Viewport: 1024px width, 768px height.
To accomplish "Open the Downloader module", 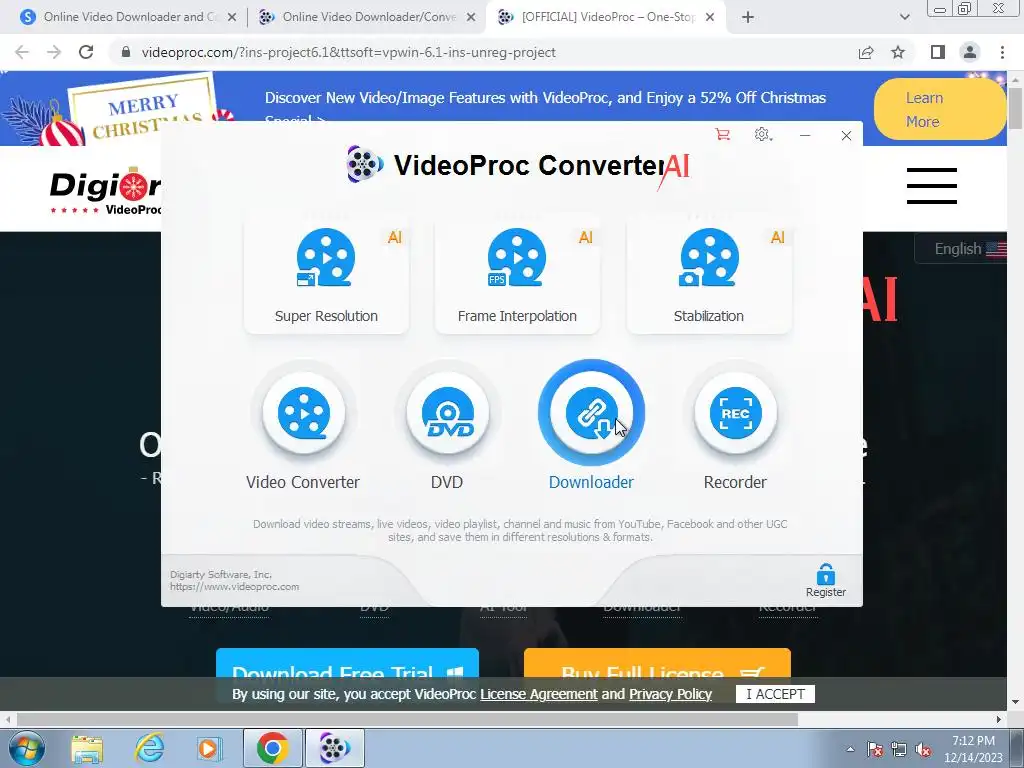I will (591, 413).
